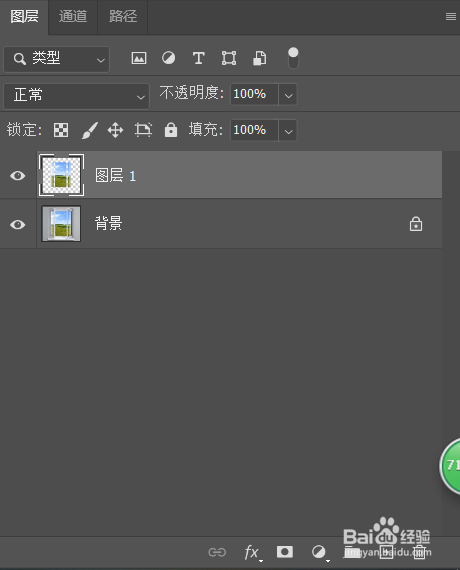The width and height of the screenshot is (460, 570).
Task: Click the 背景 layer name
Action: click(x=108, y=223)
